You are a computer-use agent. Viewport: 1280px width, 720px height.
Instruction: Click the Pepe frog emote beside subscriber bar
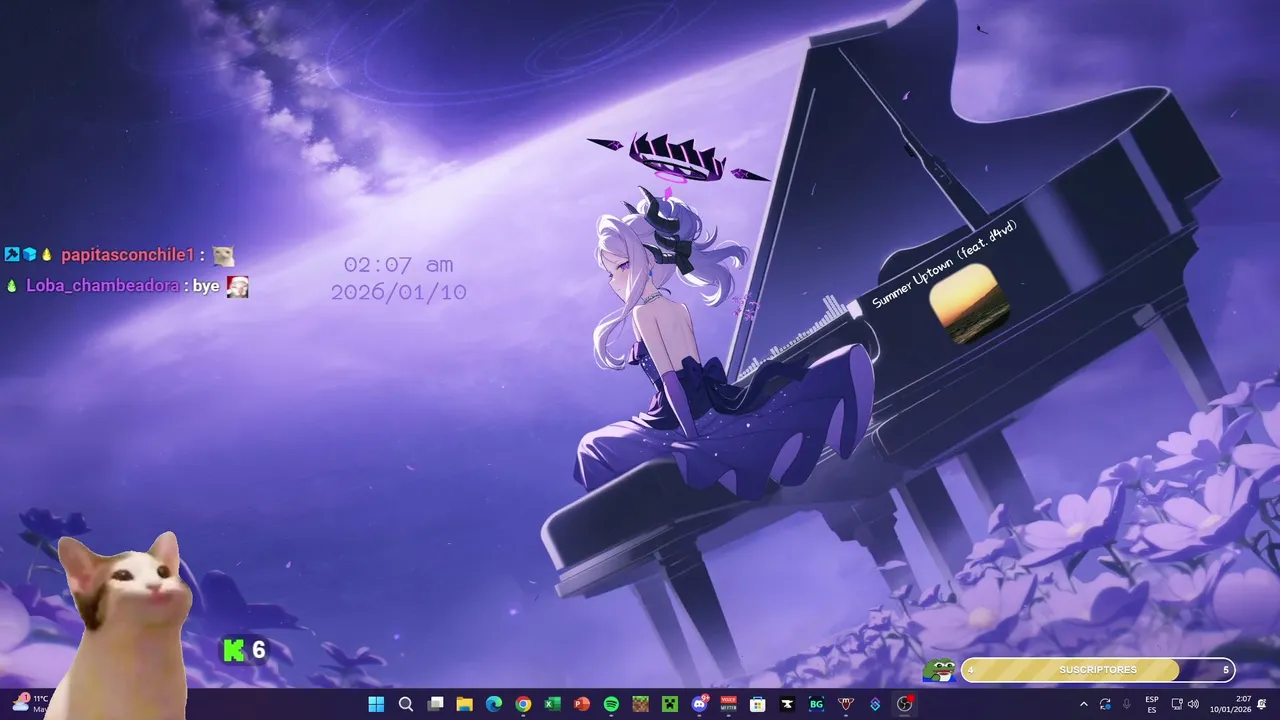coord(939,669)
